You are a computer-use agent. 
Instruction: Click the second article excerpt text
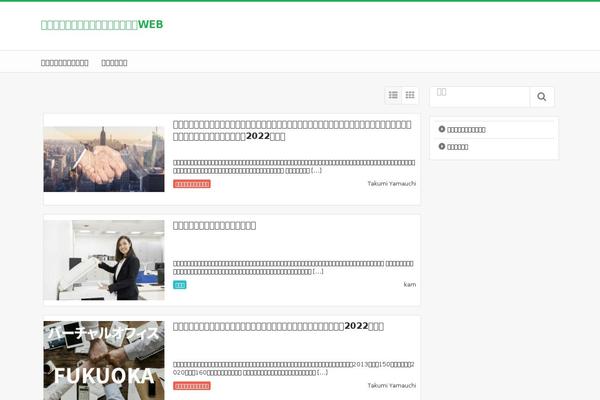293,268
